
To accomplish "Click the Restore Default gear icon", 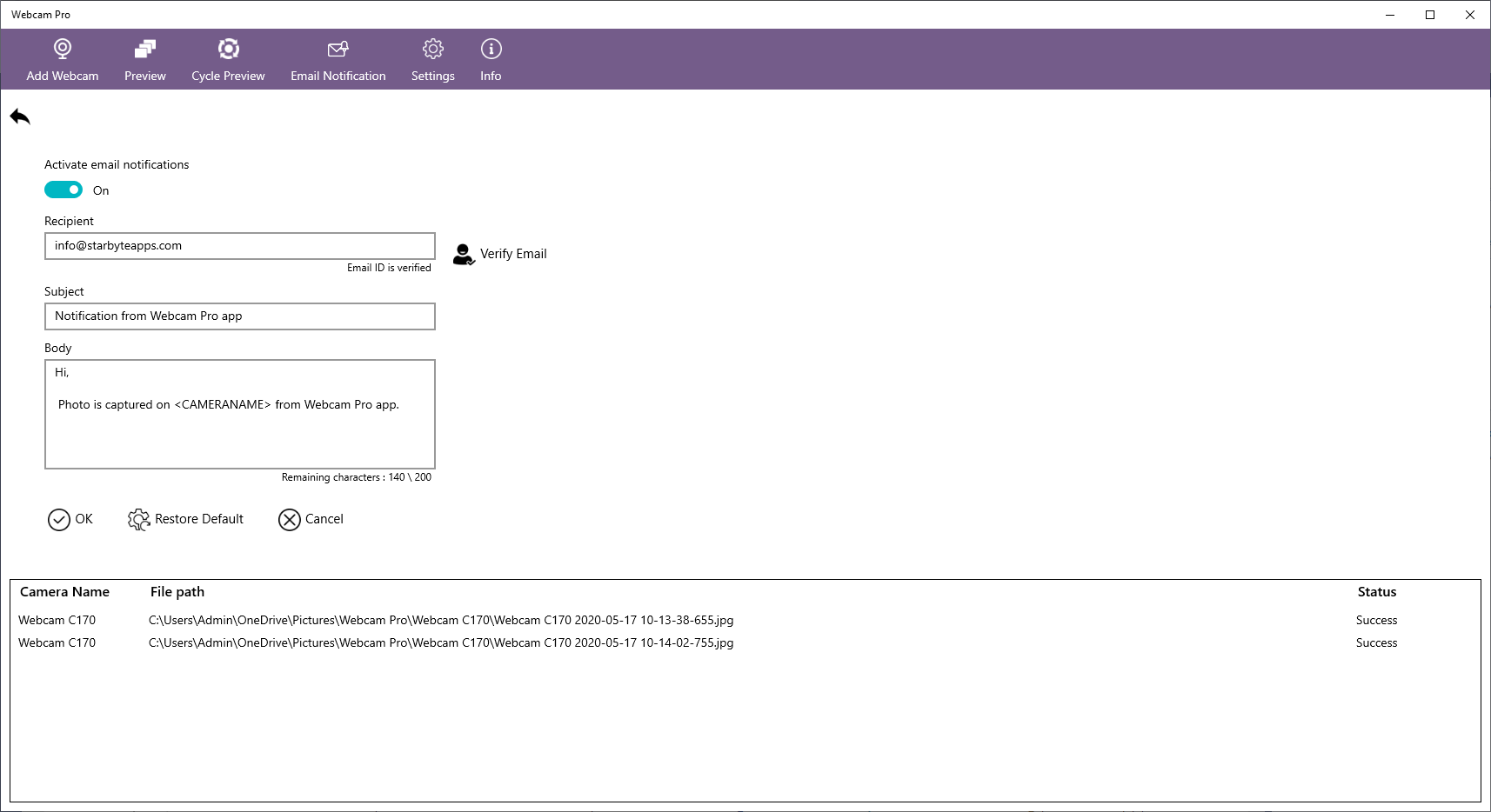I will tap(138, 519).
